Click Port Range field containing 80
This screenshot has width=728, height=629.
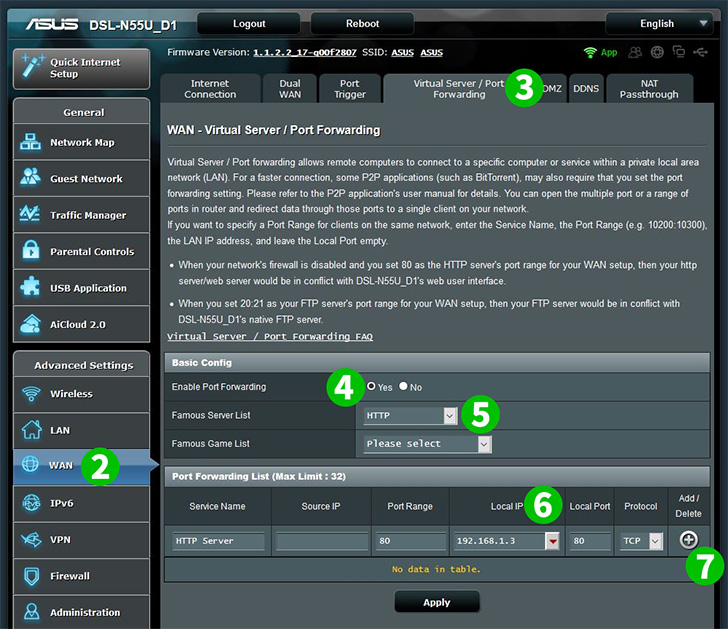[x=410, y=541]
